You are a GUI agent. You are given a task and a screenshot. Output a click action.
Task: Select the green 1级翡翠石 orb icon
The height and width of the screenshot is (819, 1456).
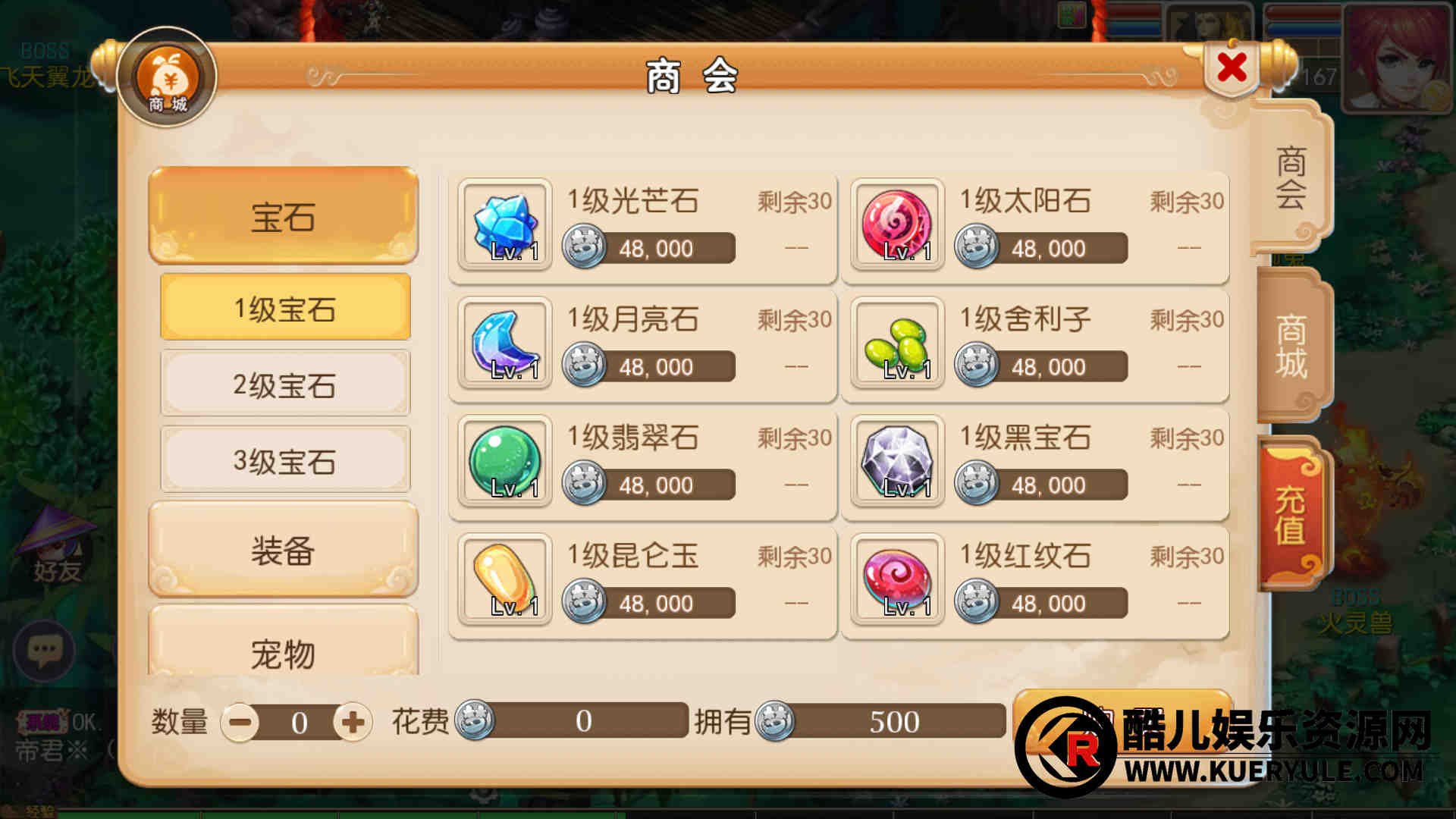point(504,462)
